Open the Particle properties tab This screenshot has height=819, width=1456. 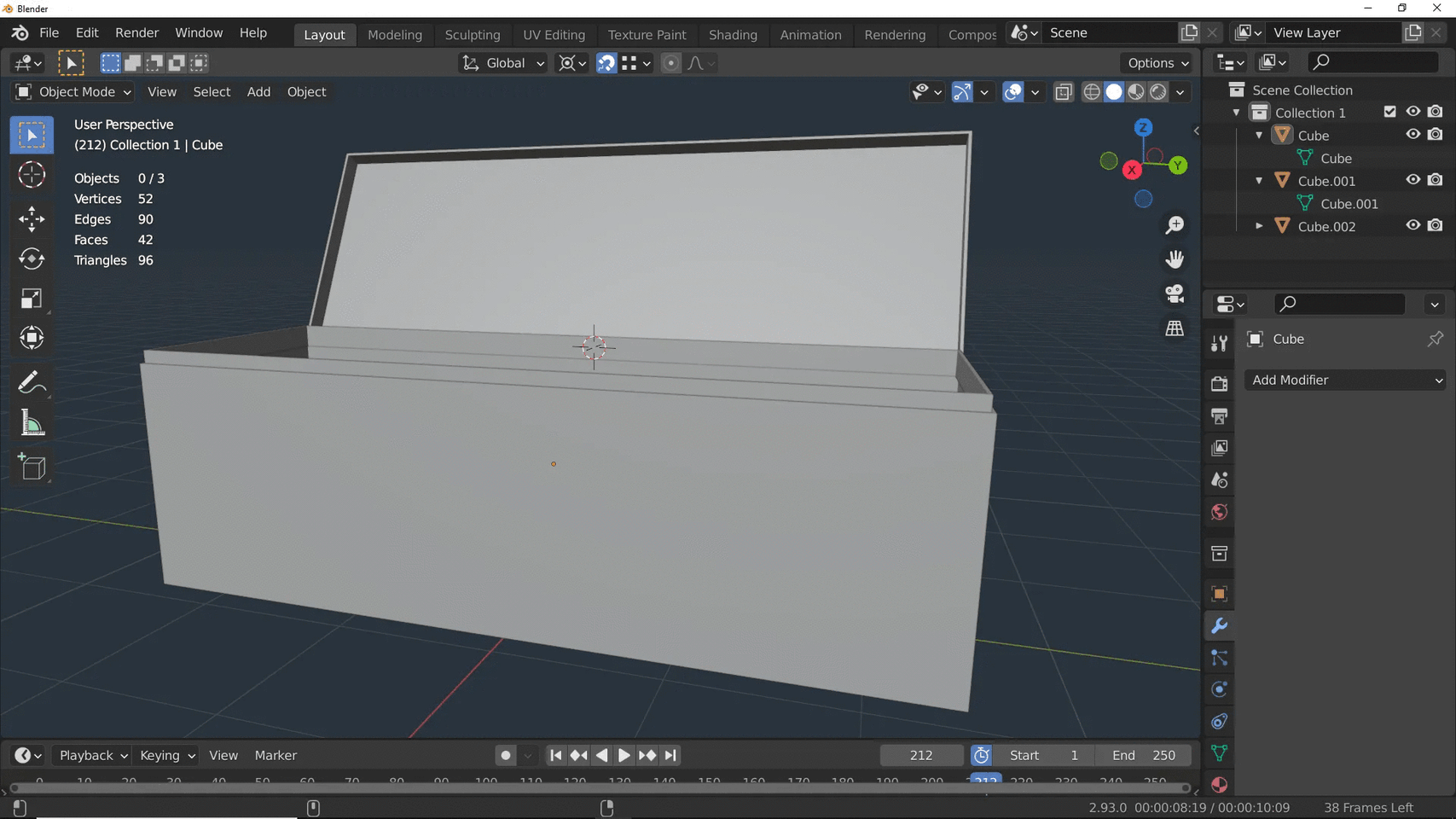point(1219,658)
